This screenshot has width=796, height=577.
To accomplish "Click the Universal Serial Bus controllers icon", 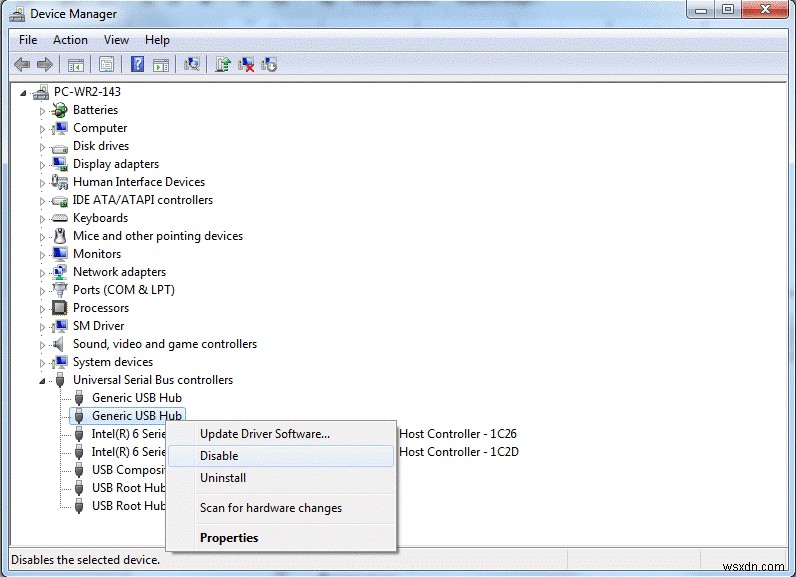I will pyautogui.click(x=60, y=380).
